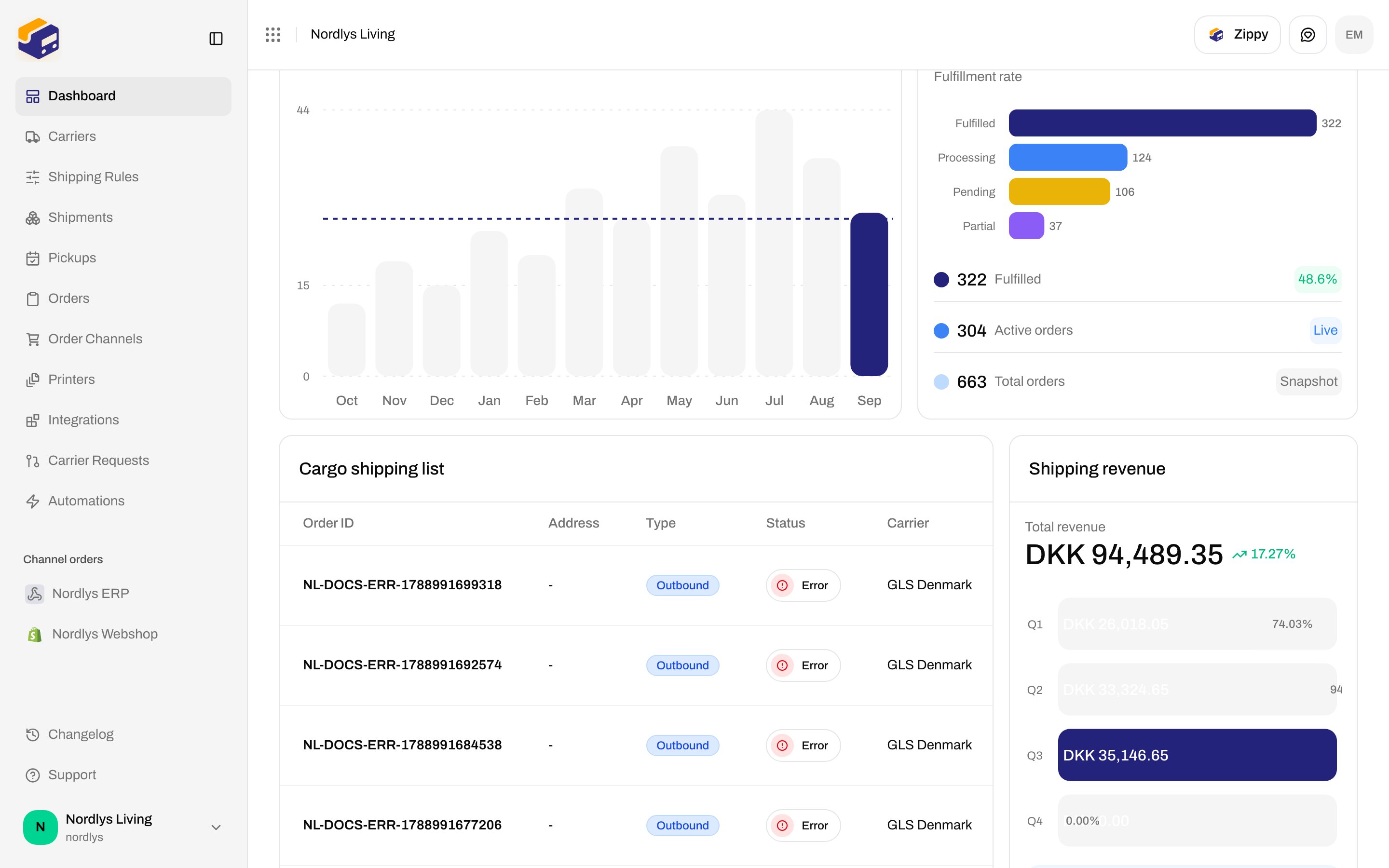Click Outbound tag for order ending 699318
This screenshot has width=1389, height=868.
[682, 585]
